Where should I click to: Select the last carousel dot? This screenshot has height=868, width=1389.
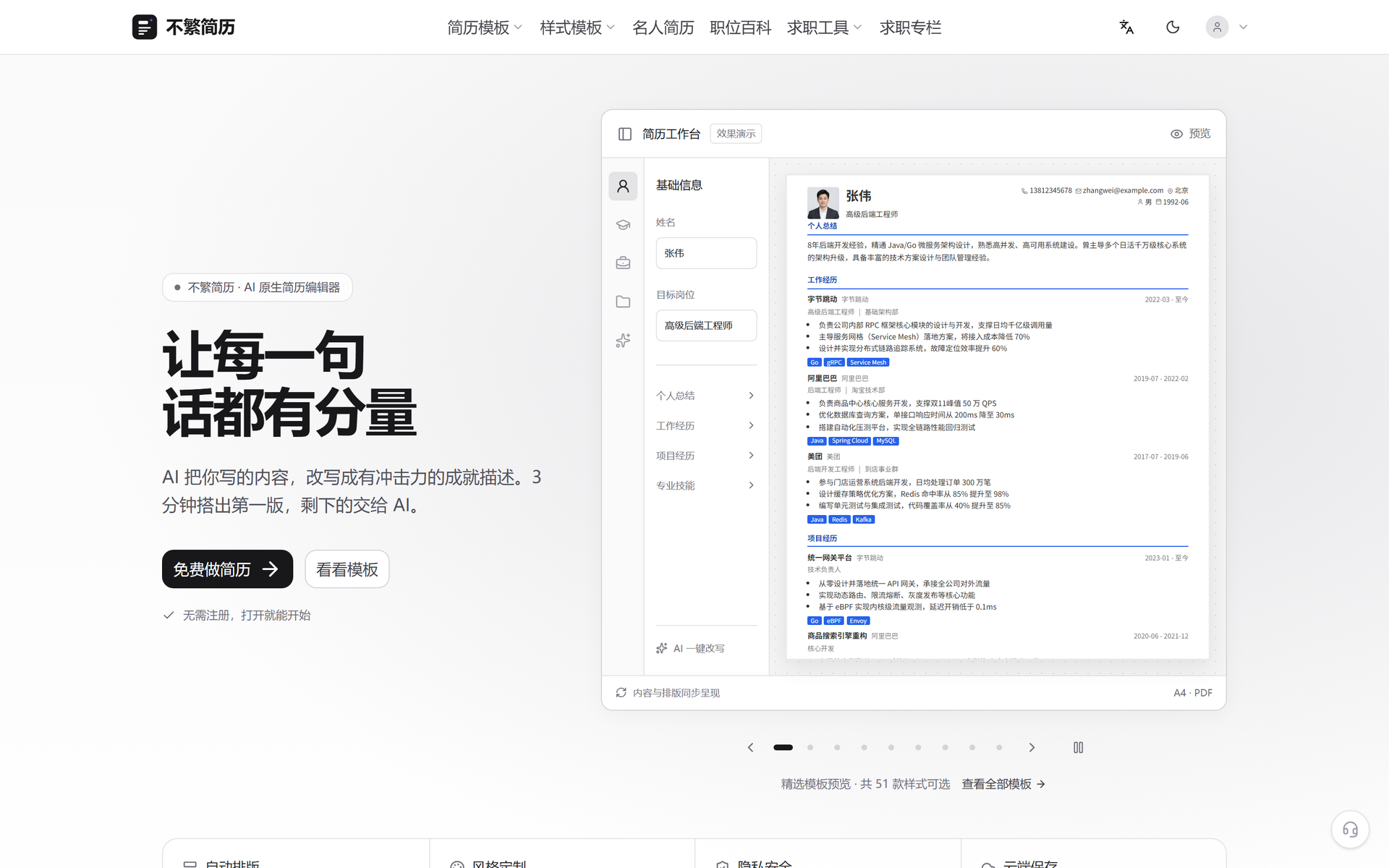999,747
